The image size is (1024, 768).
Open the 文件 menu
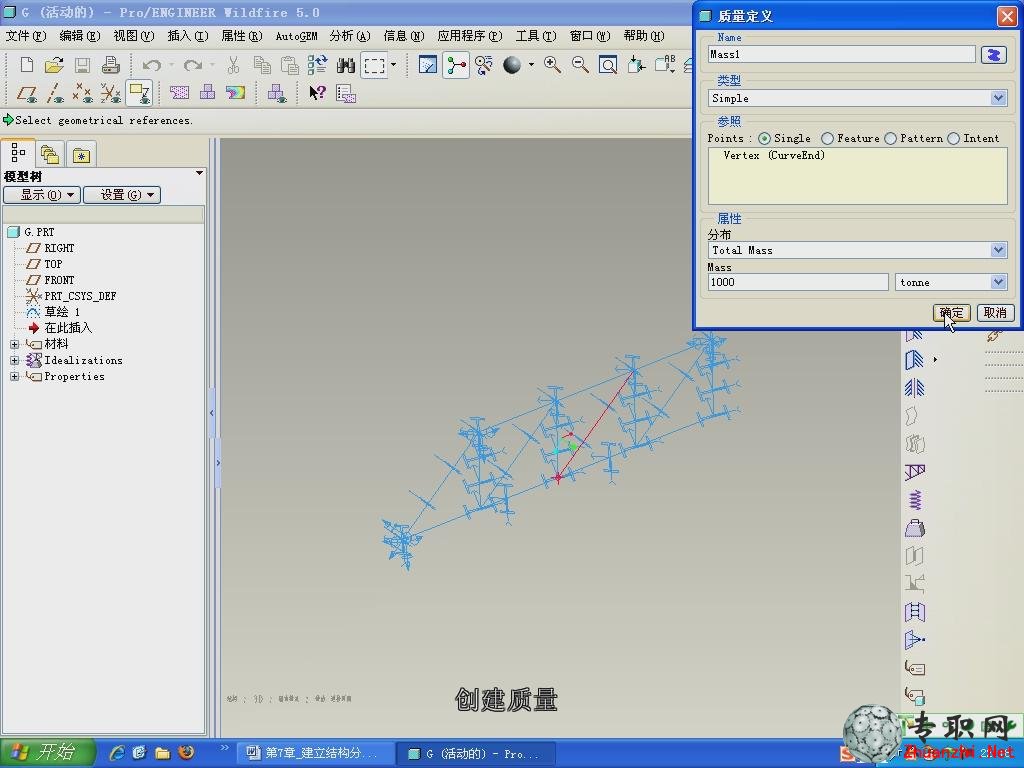click(26, 36)
